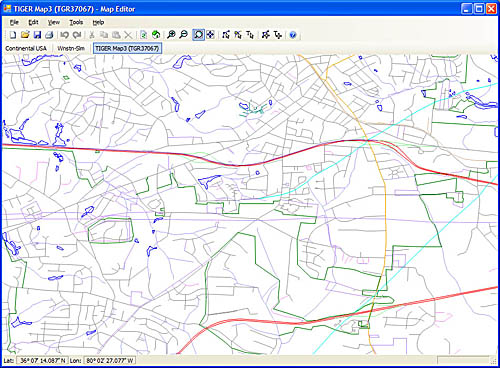Create a new map document
Screen dimensions: 500x368
(x=13, y=35)
